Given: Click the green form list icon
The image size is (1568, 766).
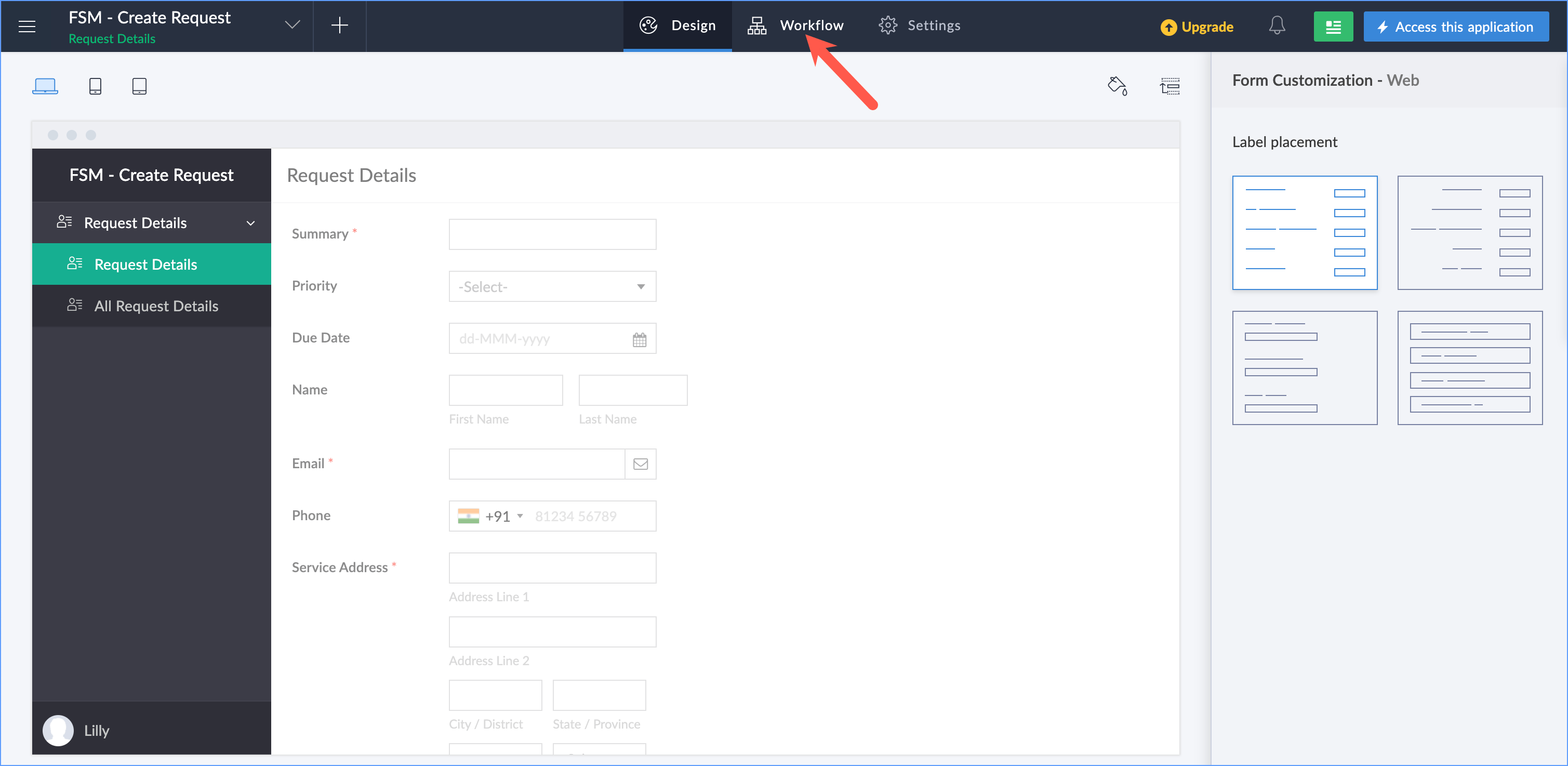Looking at the screenshot, I should [x=1333, y=27].
